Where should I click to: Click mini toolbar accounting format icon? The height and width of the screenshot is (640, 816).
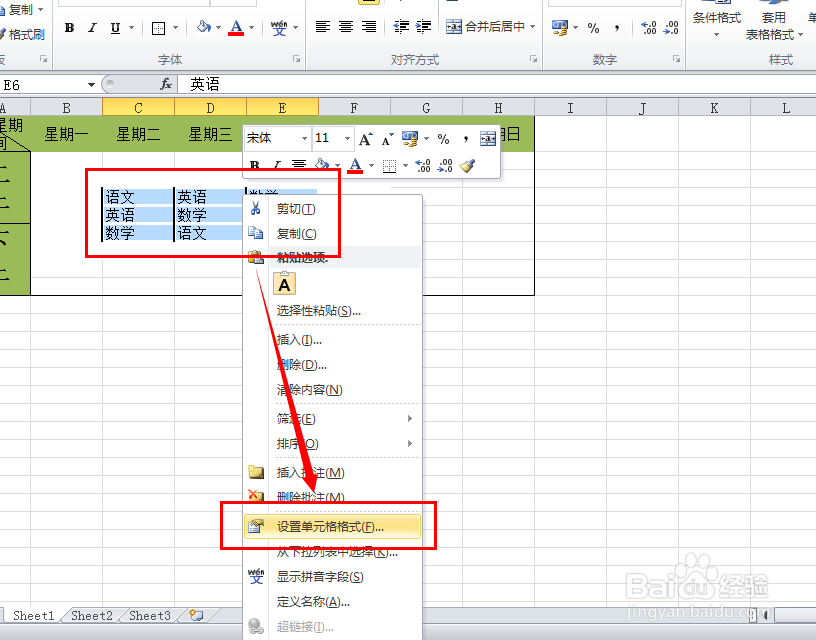pyautogui.click(x=410, y=139)
